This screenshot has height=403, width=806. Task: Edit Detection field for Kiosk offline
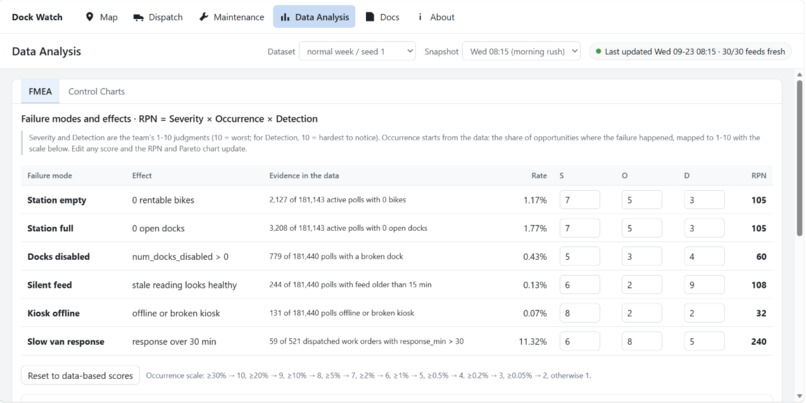[x=704, y=313]
